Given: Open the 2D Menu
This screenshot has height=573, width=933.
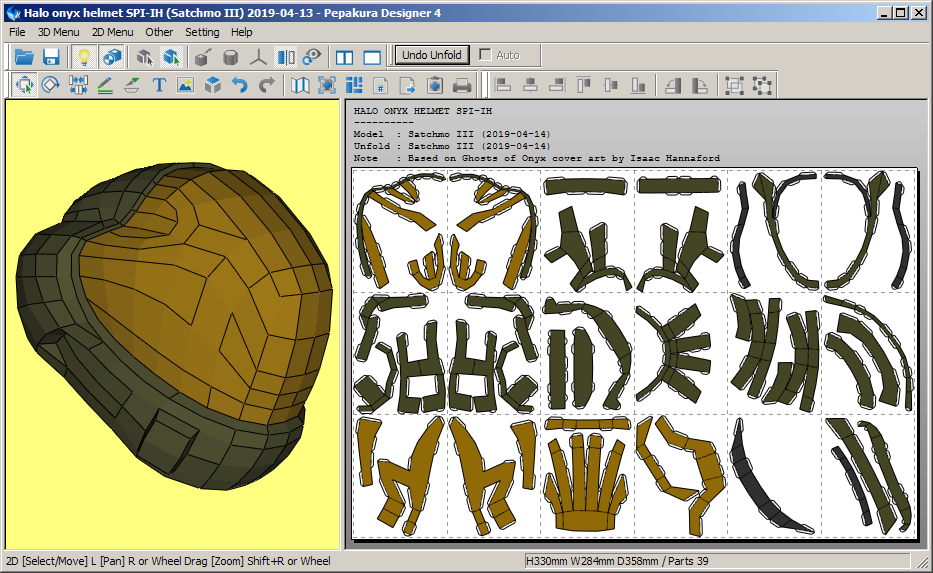Looking at the screenshot, I should click(x=112, y=32).
